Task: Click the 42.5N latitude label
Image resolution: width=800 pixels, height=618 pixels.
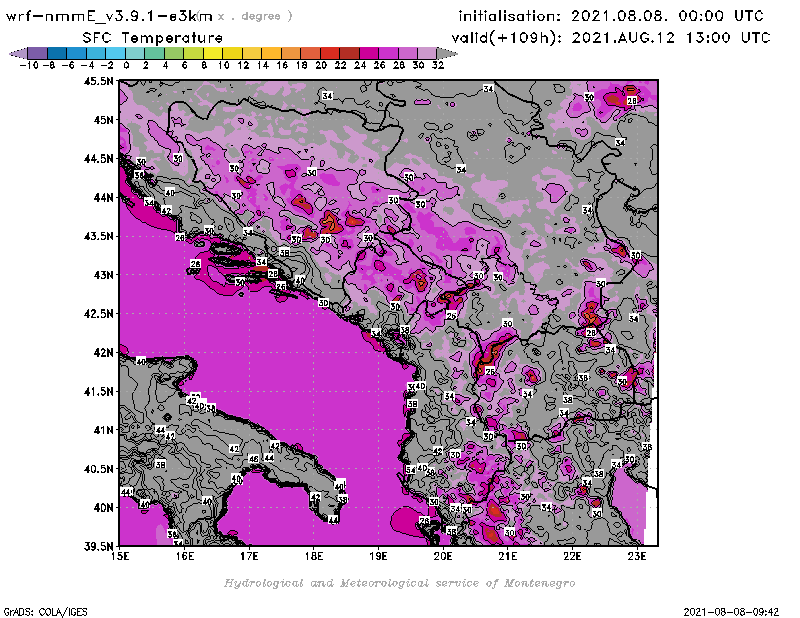Action: [x=98, y=314]
